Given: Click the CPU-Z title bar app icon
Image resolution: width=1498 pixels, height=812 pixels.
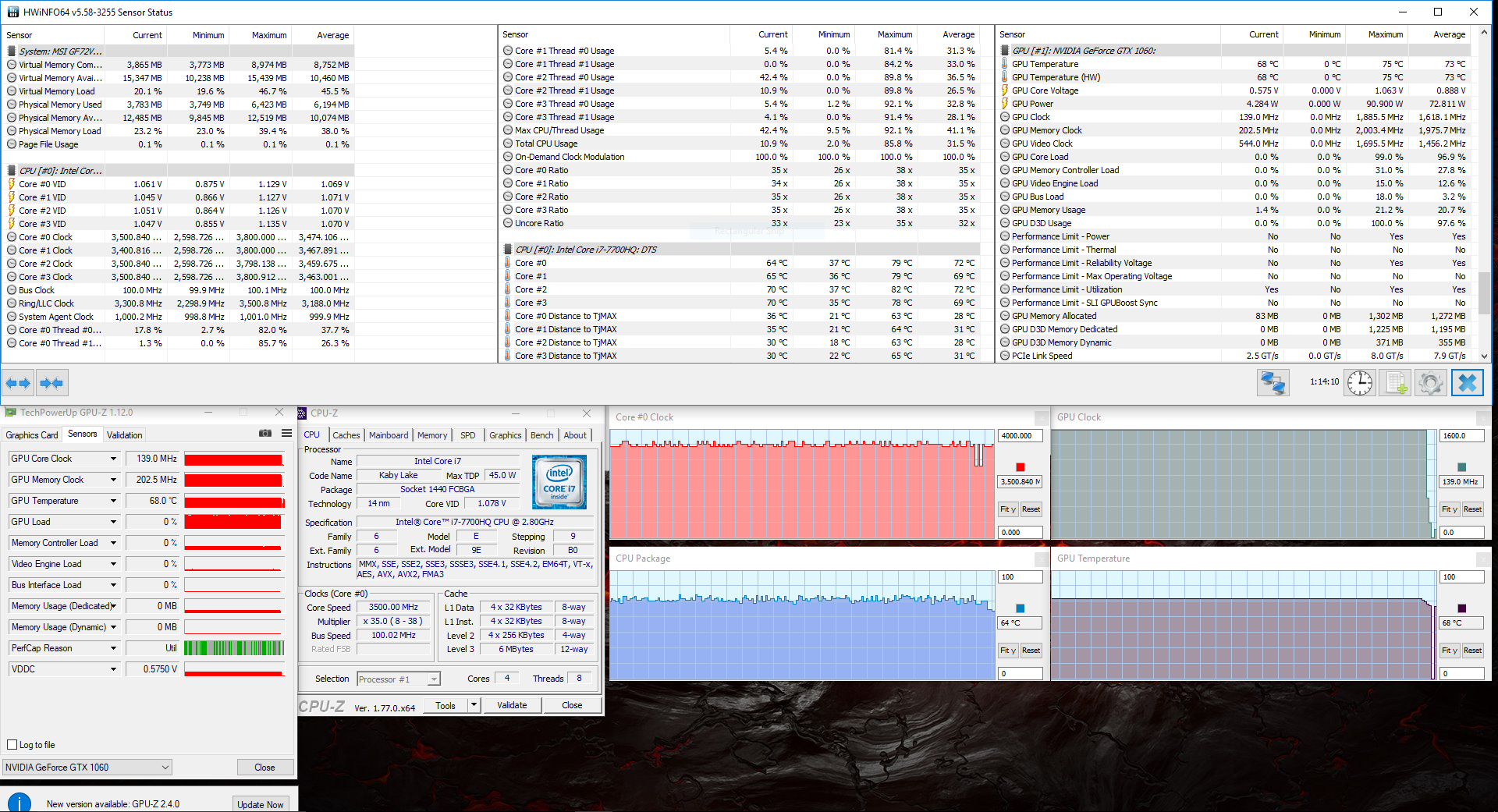Looking at the screenshot, I should (x=302, y=413).
